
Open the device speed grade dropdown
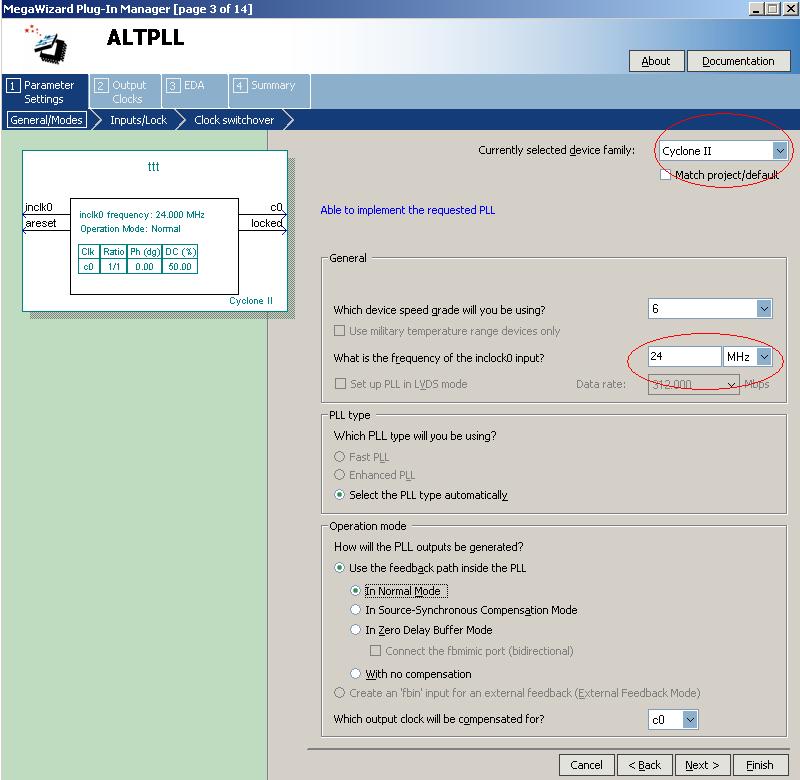710,309
